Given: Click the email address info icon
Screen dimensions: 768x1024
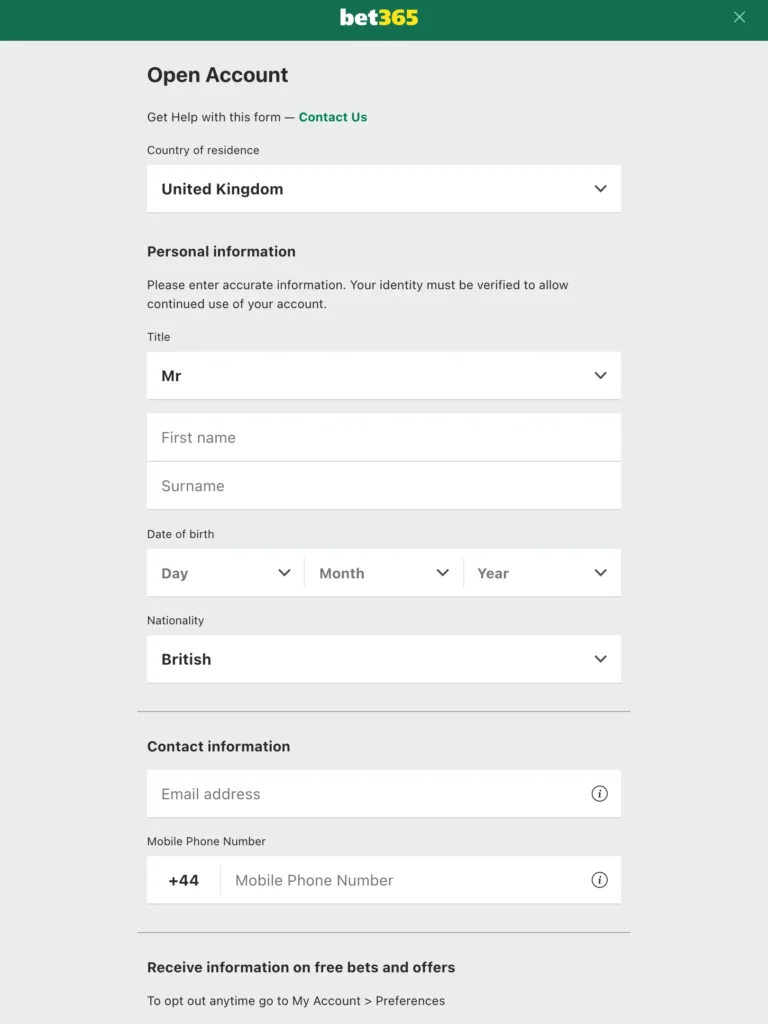Looking at the screenshot, I should 599,793.
